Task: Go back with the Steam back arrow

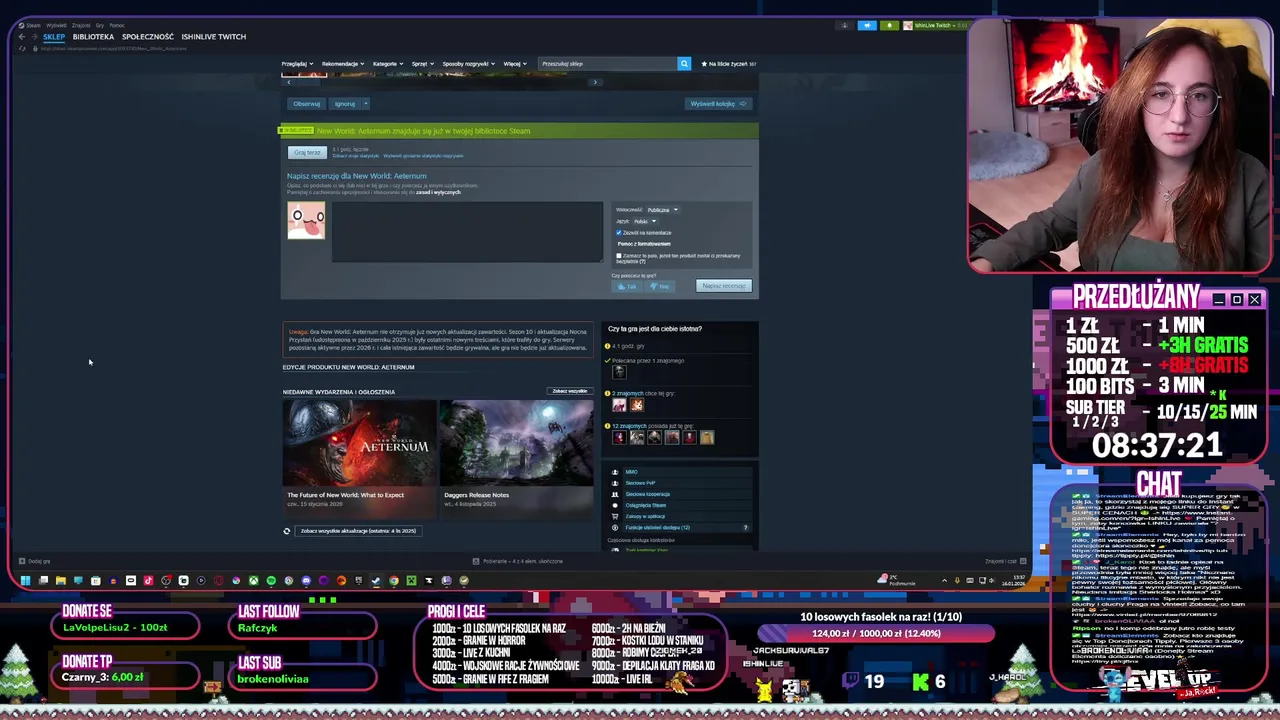Action: pos(22,37)
